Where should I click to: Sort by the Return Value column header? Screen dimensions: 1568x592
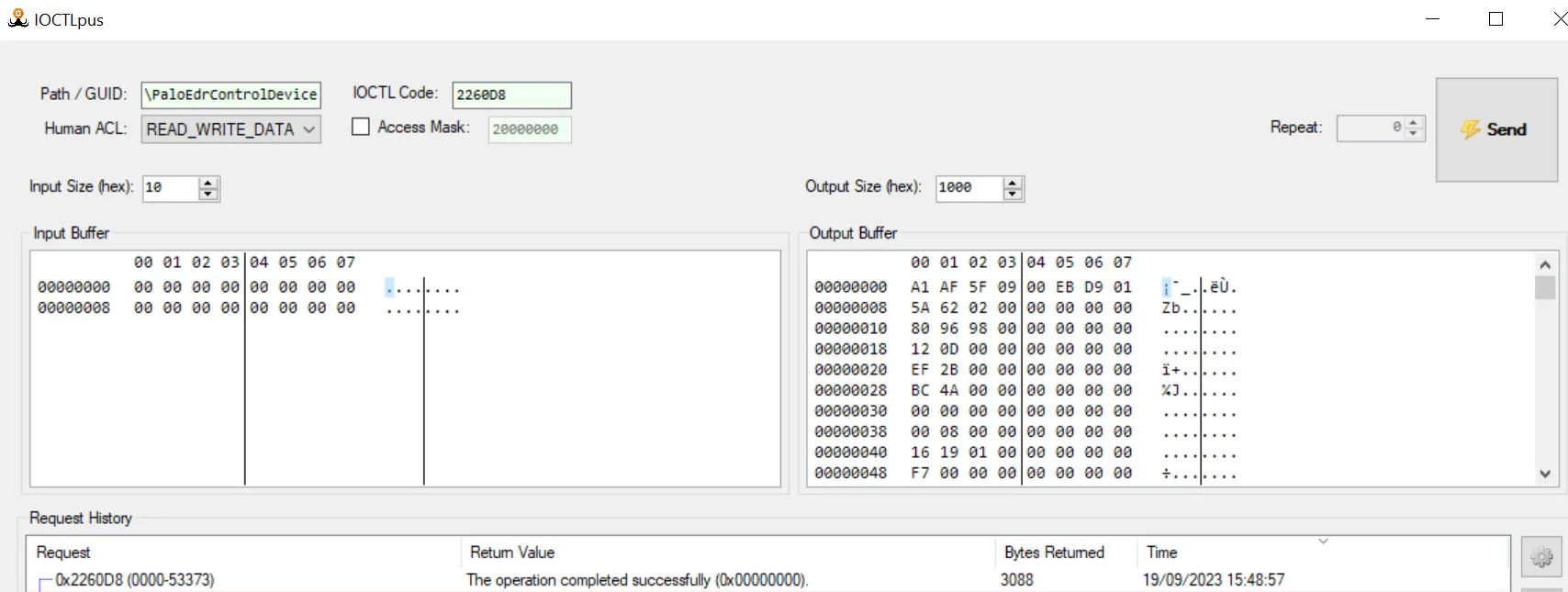512,553
